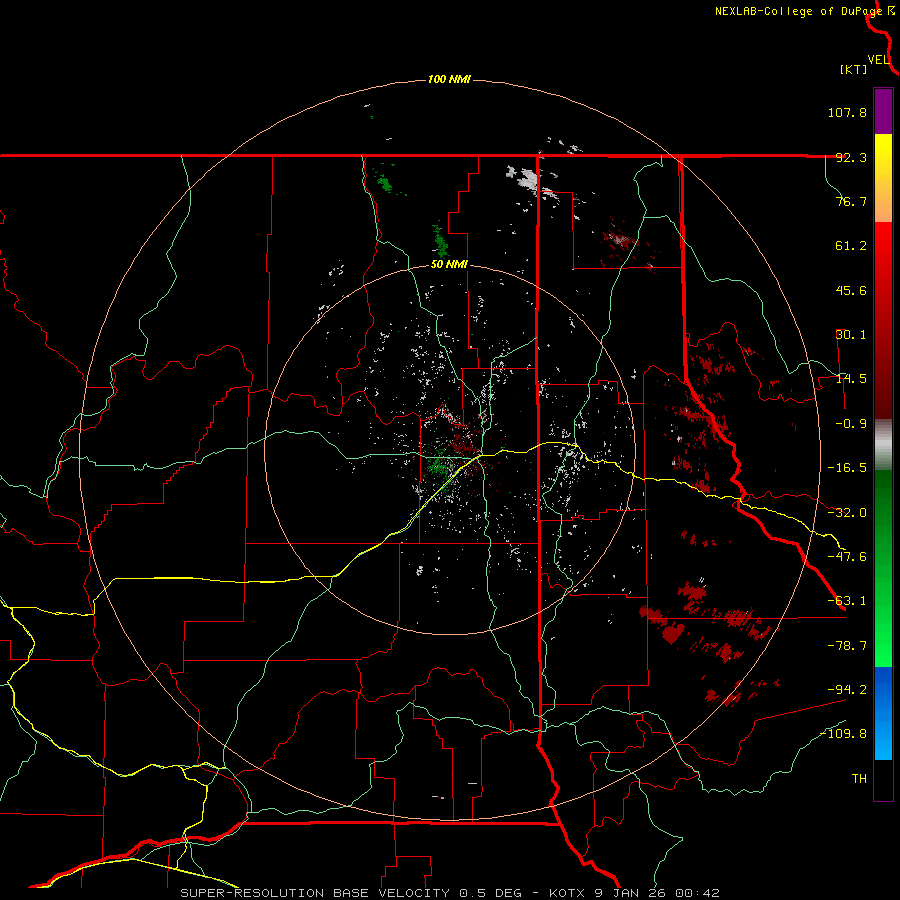This screenshot has width=900, height=900.
Task: Click the 76.7 scale value
Action: coord(851,201)
